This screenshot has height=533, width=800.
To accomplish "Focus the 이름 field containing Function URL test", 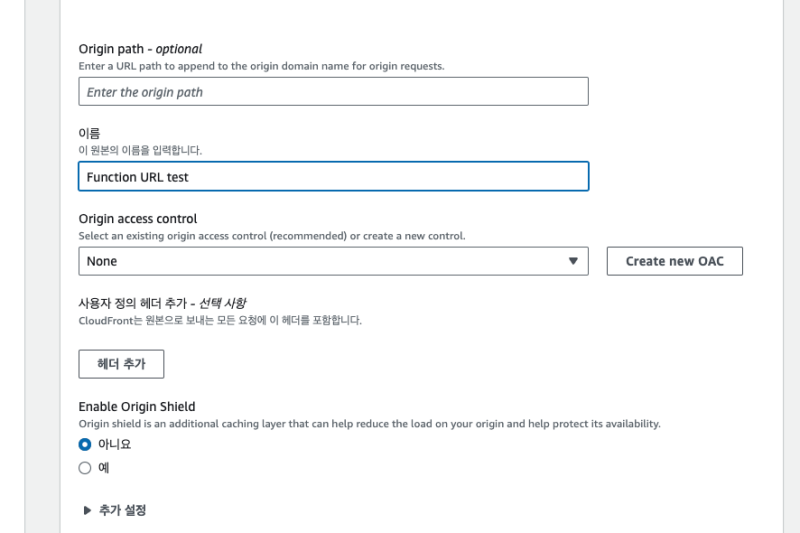I will [333, 177].
